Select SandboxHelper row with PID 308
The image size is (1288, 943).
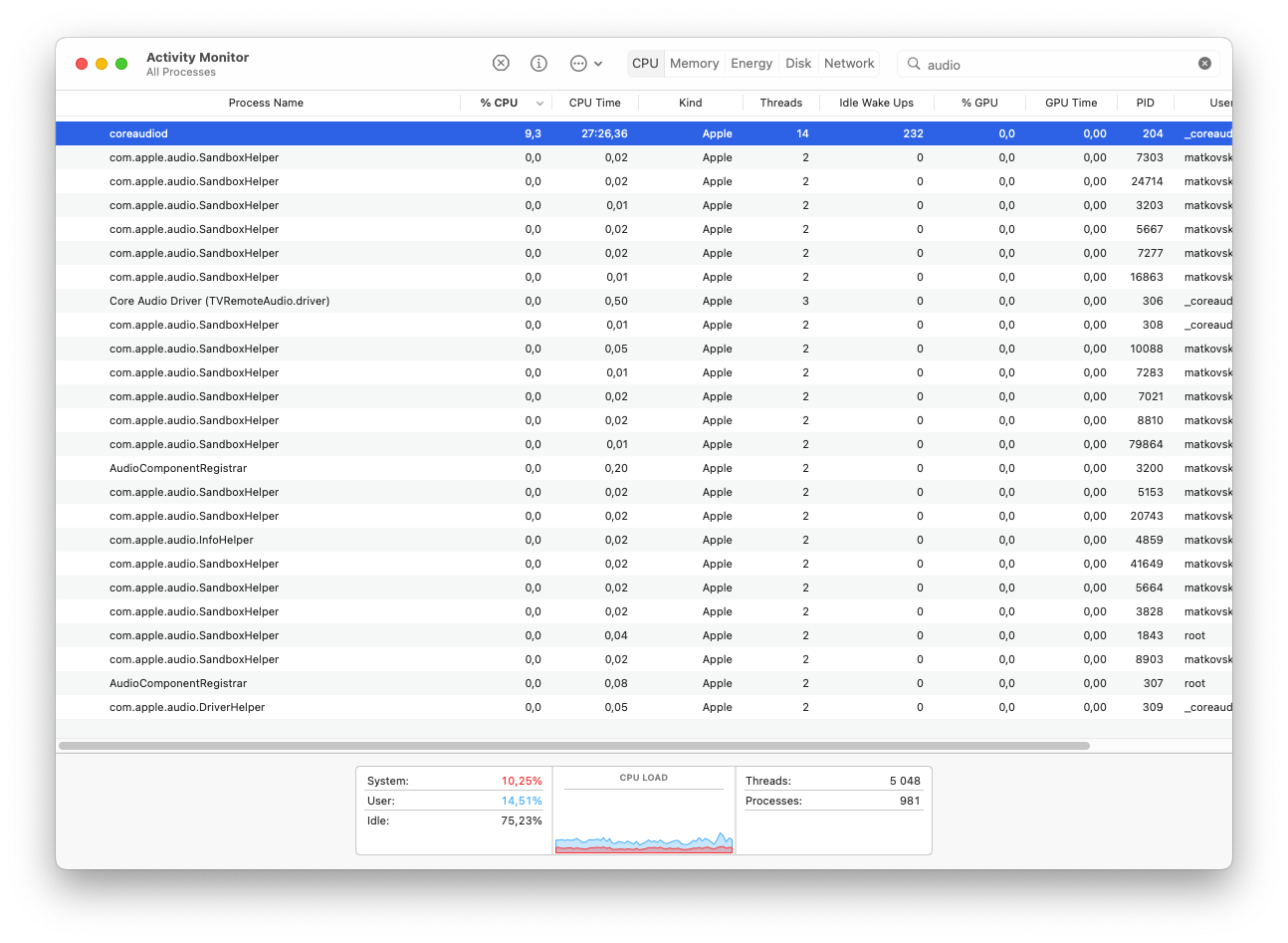[644, 325]
